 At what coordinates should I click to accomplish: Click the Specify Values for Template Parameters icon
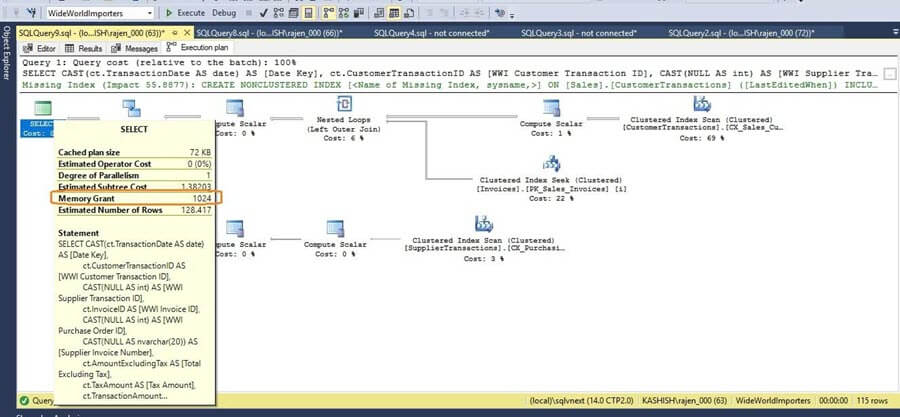pos(499,13)
